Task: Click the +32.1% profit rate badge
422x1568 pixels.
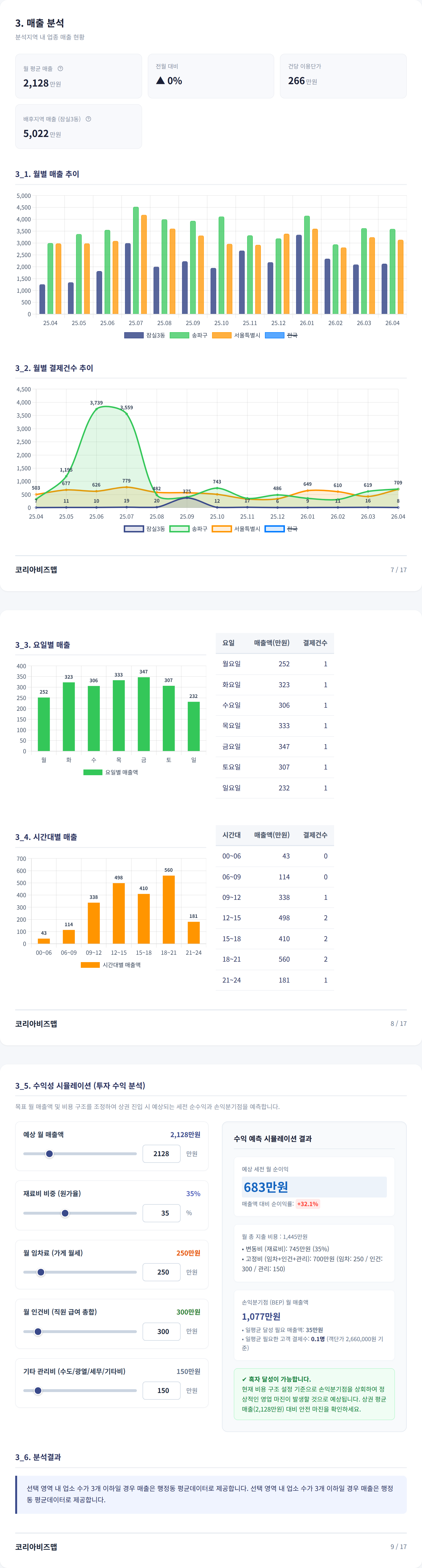Action: [x=308, y=1204]
